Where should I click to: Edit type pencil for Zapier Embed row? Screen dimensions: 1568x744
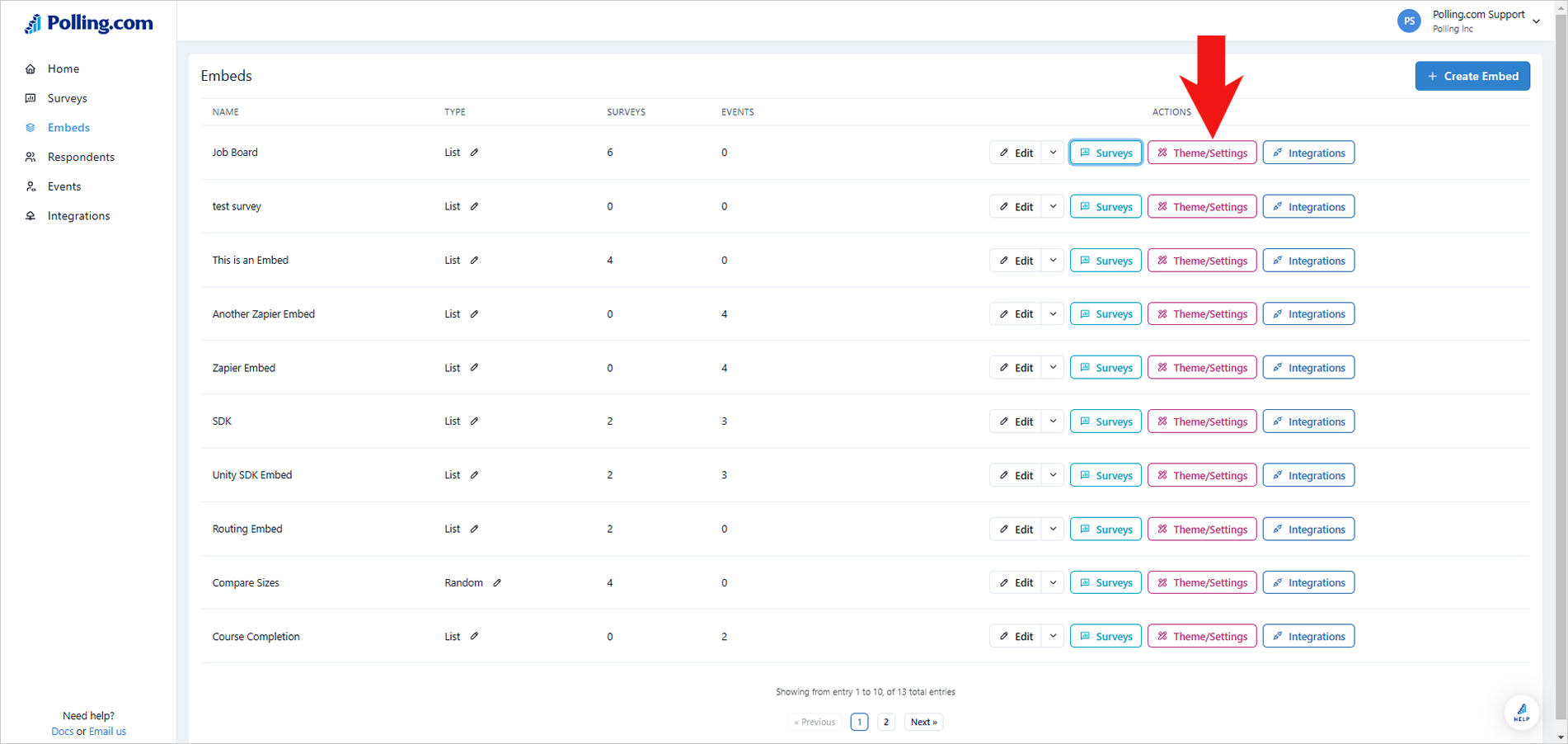(475, 368)
